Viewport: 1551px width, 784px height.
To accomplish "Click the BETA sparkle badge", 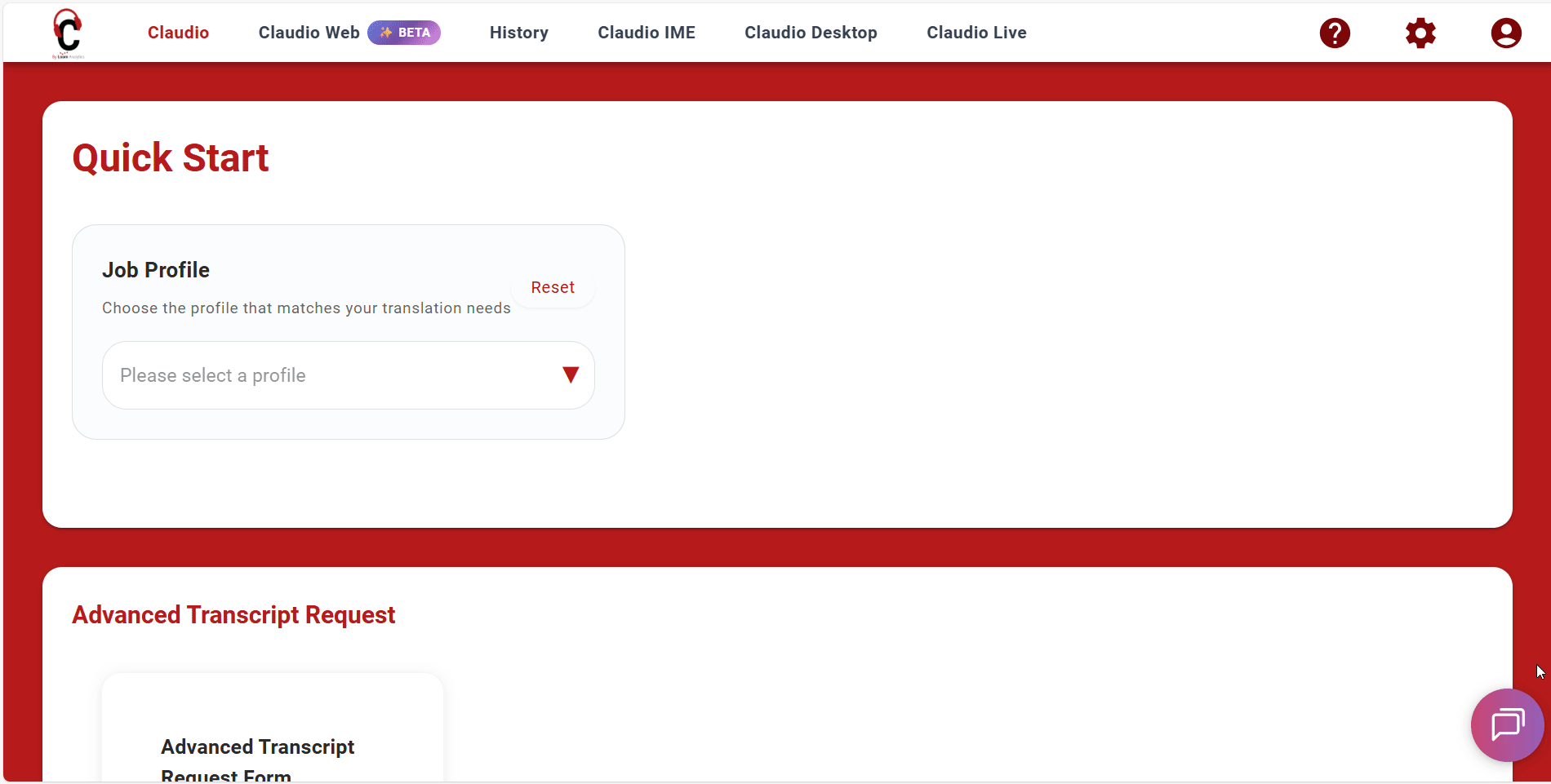I will pyautogui.click(x=404, y=33).
